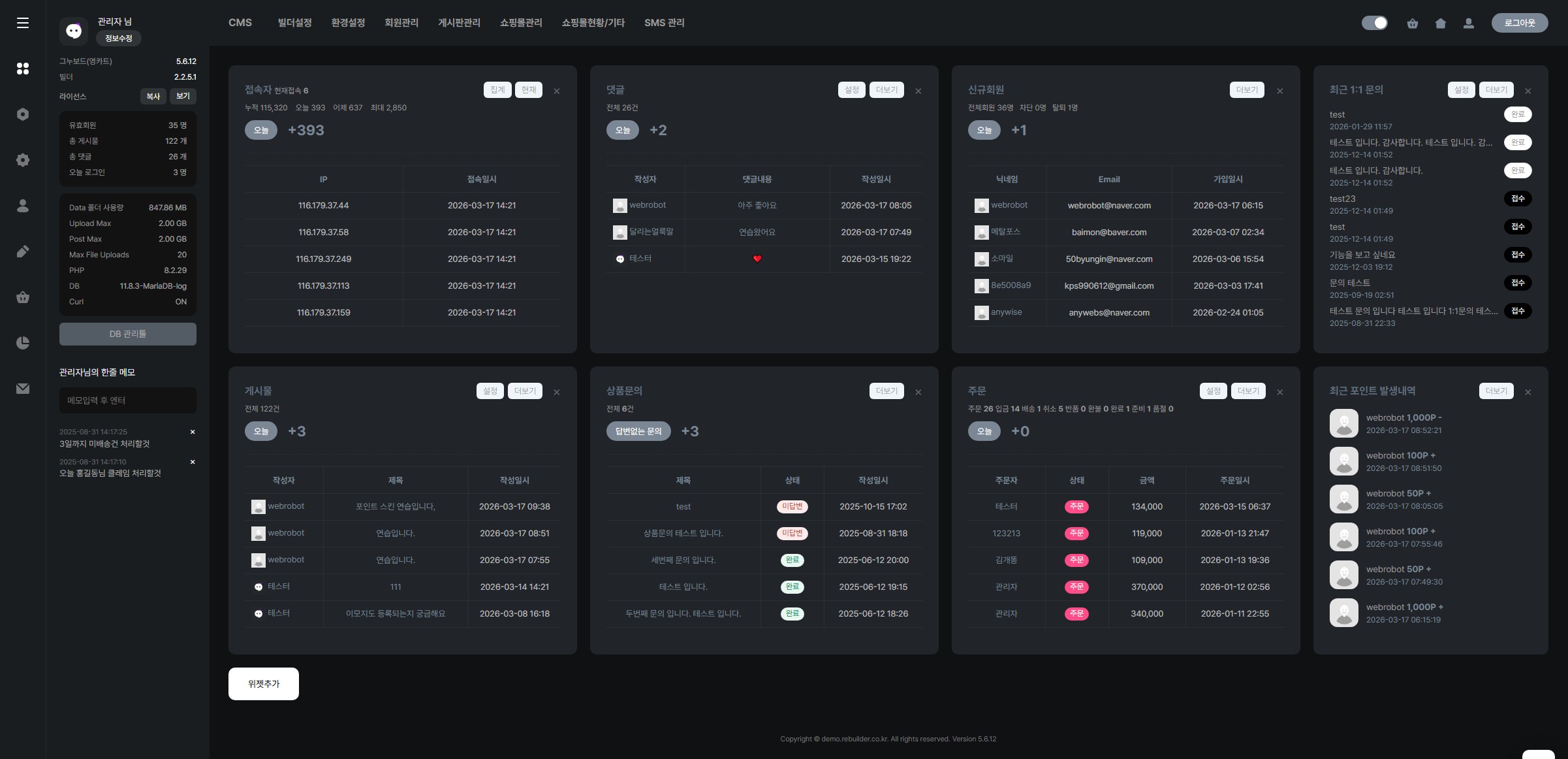Click the 로그아웃 button
This screenshot has height=759, width=1568.
(1519, 23)
